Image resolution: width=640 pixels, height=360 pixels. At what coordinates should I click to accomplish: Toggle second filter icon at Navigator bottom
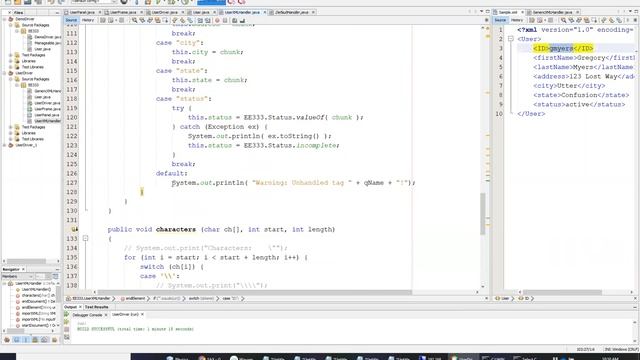(x=16, y=340)
